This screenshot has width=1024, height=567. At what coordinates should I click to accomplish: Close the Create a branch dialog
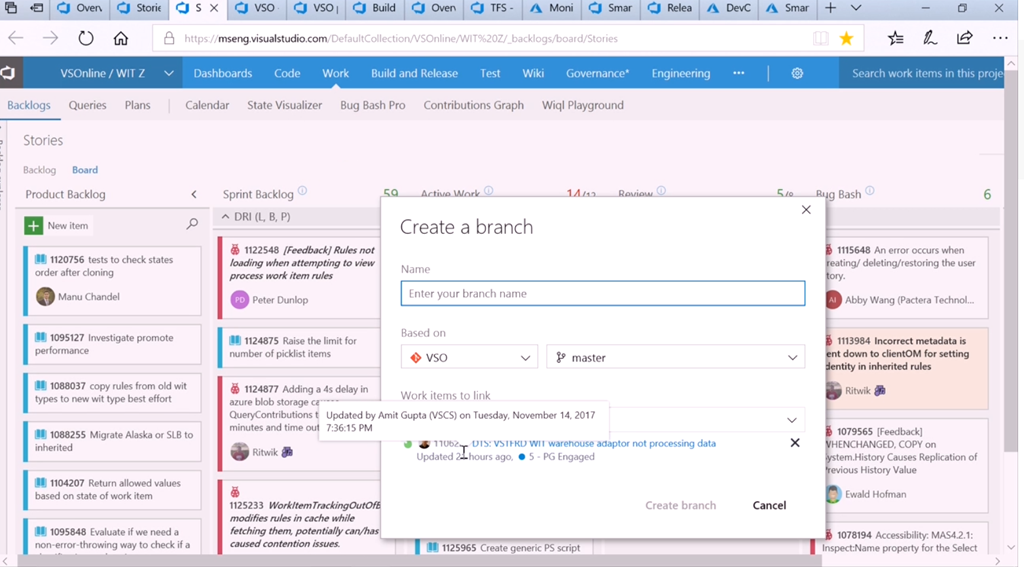[806, 210]
